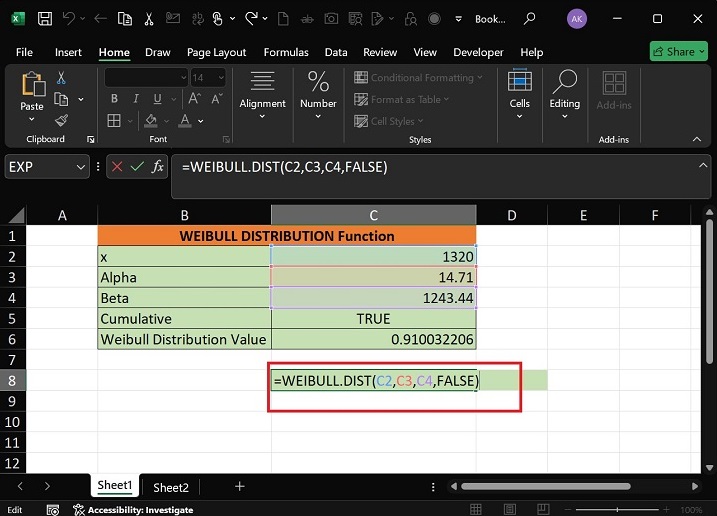Switch to the Sheet2 tab
This screenshot has width=717, height=516.
coord(170,488)
